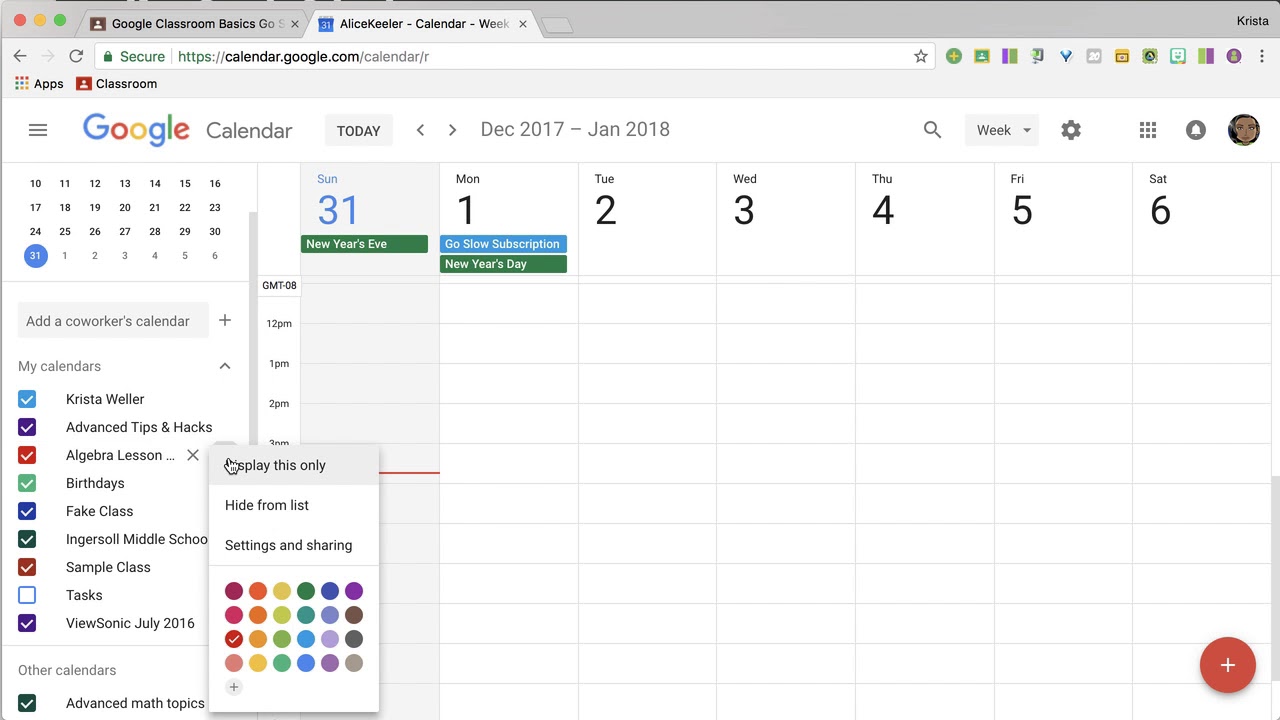The height and width of the screenshot is (720, 1280).
Task: Open calendar search magnifier icon
Action: [932, 130]
